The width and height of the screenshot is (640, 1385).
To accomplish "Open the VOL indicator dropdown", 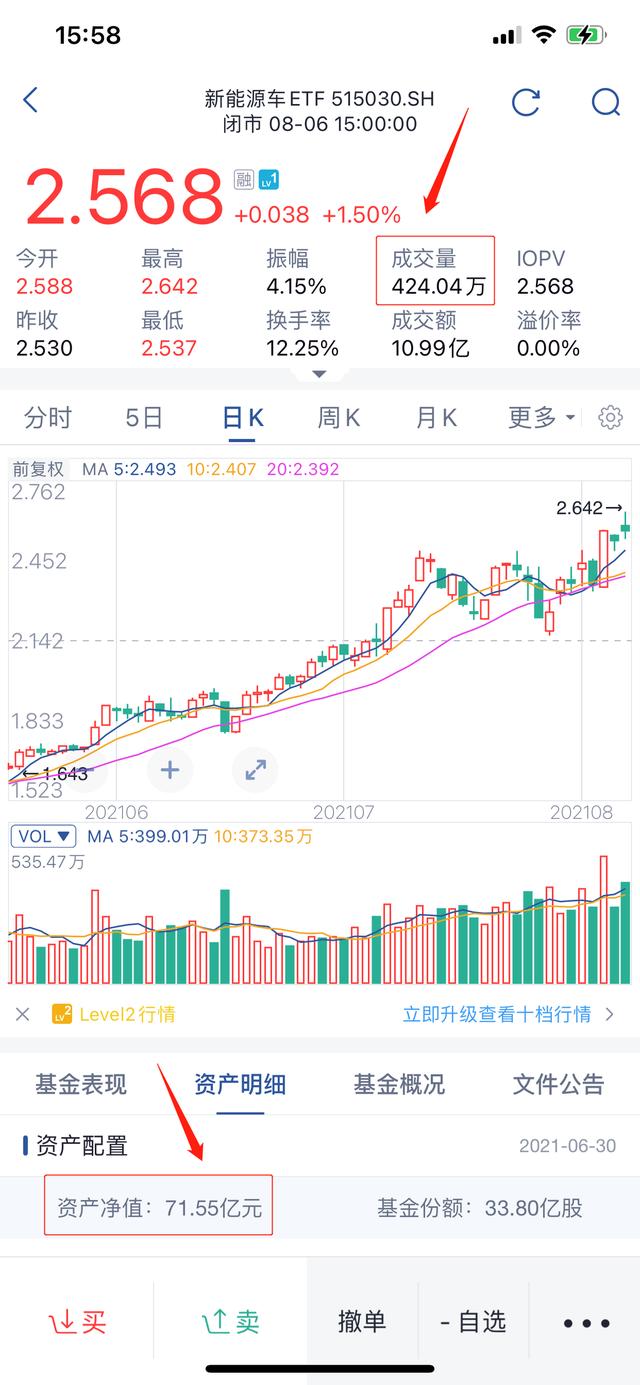I will (43, 836).
